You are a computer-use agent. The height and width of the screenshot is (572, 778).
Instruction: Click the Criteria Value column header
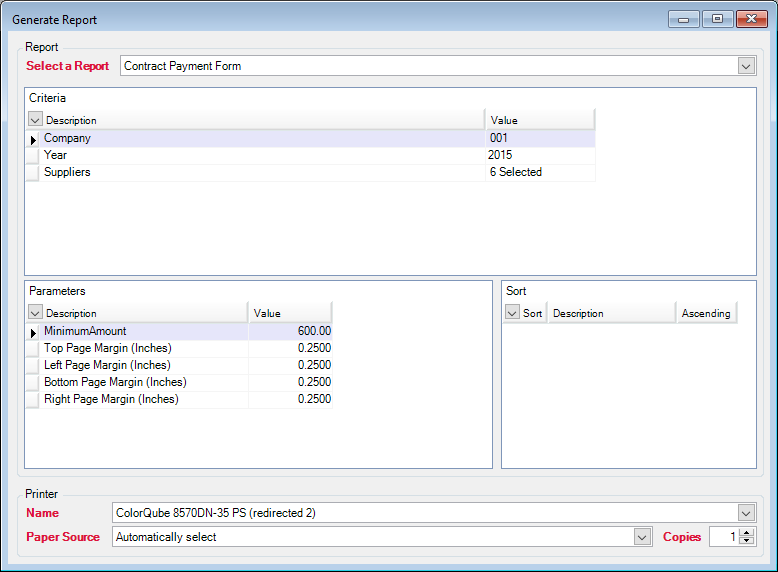(540, 120)
